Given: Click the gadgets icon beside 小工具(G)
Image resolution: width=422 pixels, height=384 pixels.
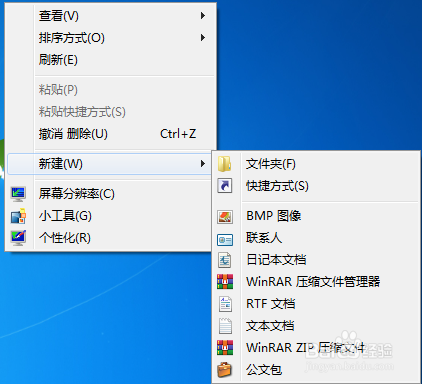Looking at the screenshot, I should [18, 216].
